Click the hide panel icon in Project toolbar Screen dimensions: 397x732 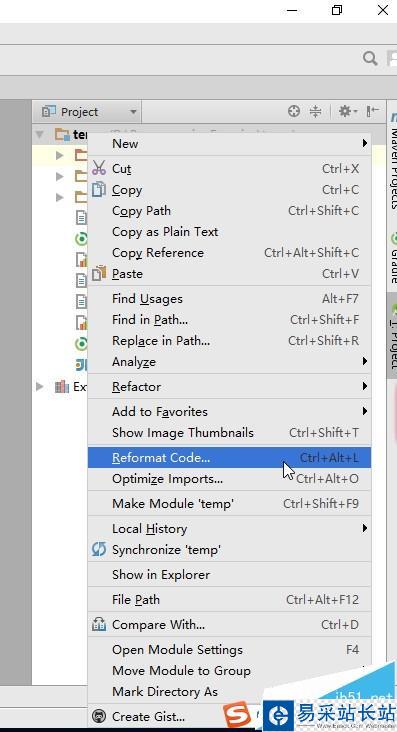coord(373,111)
